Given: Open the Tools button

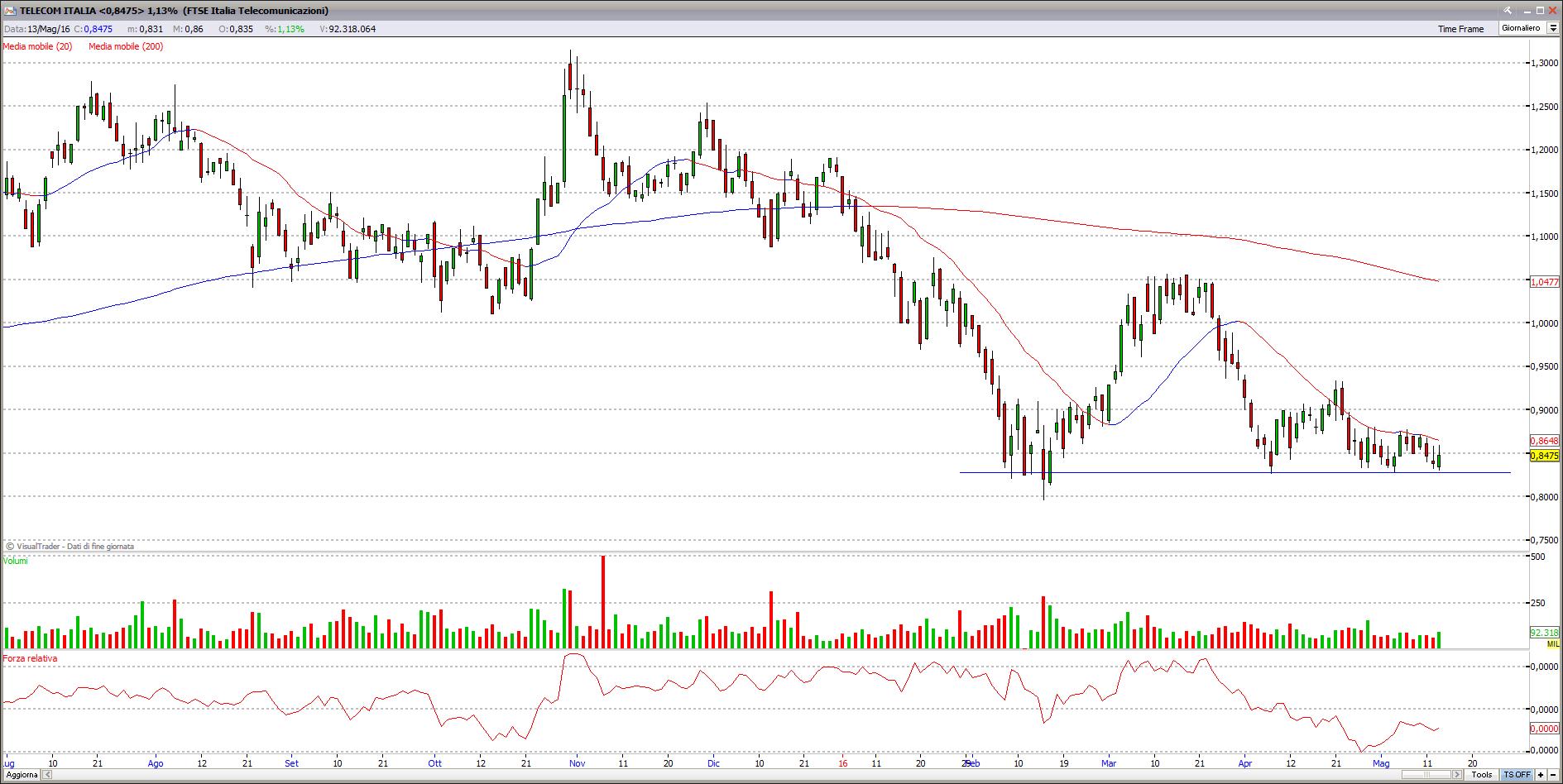Looking at the screenshot, I should click(x=1482, y=775).
